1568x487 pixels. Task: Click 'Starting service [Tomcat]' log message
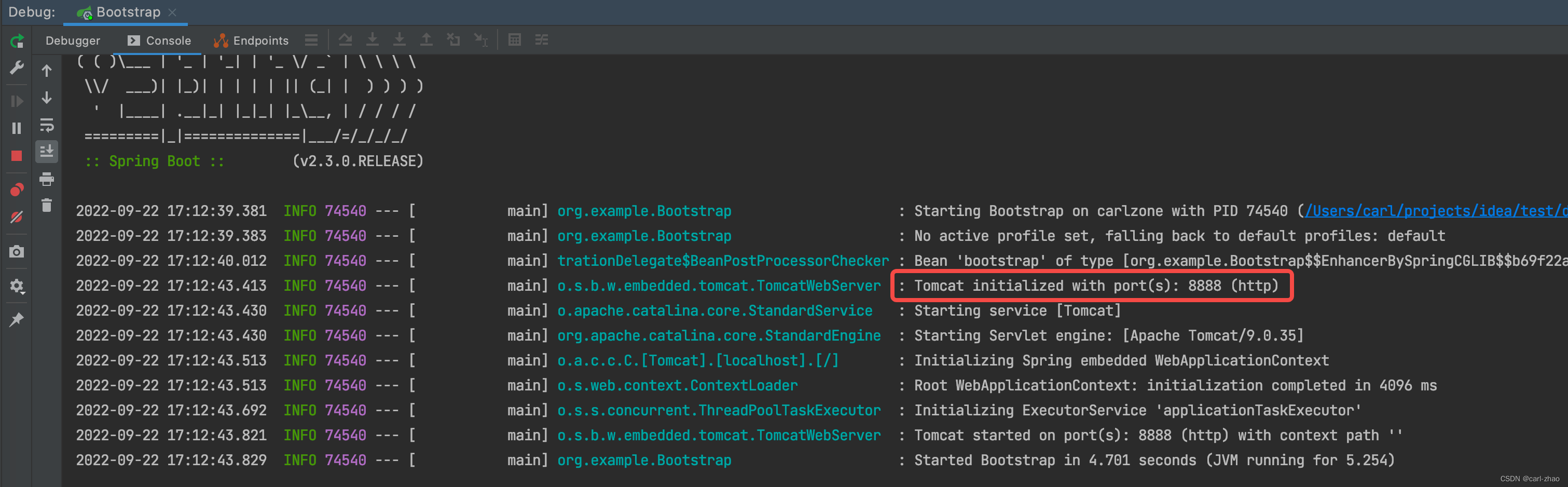pos(1017,311)
